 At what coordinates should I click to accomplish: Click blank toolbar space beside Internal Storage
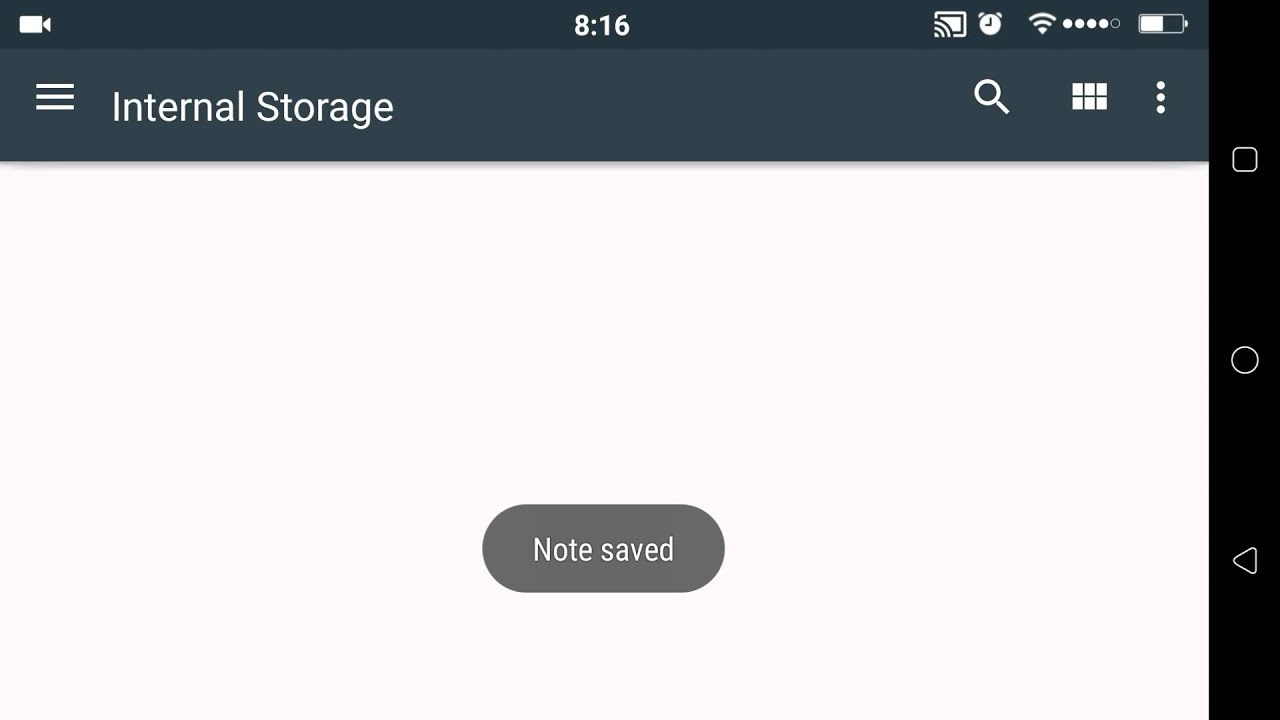[x=680, y=105]
